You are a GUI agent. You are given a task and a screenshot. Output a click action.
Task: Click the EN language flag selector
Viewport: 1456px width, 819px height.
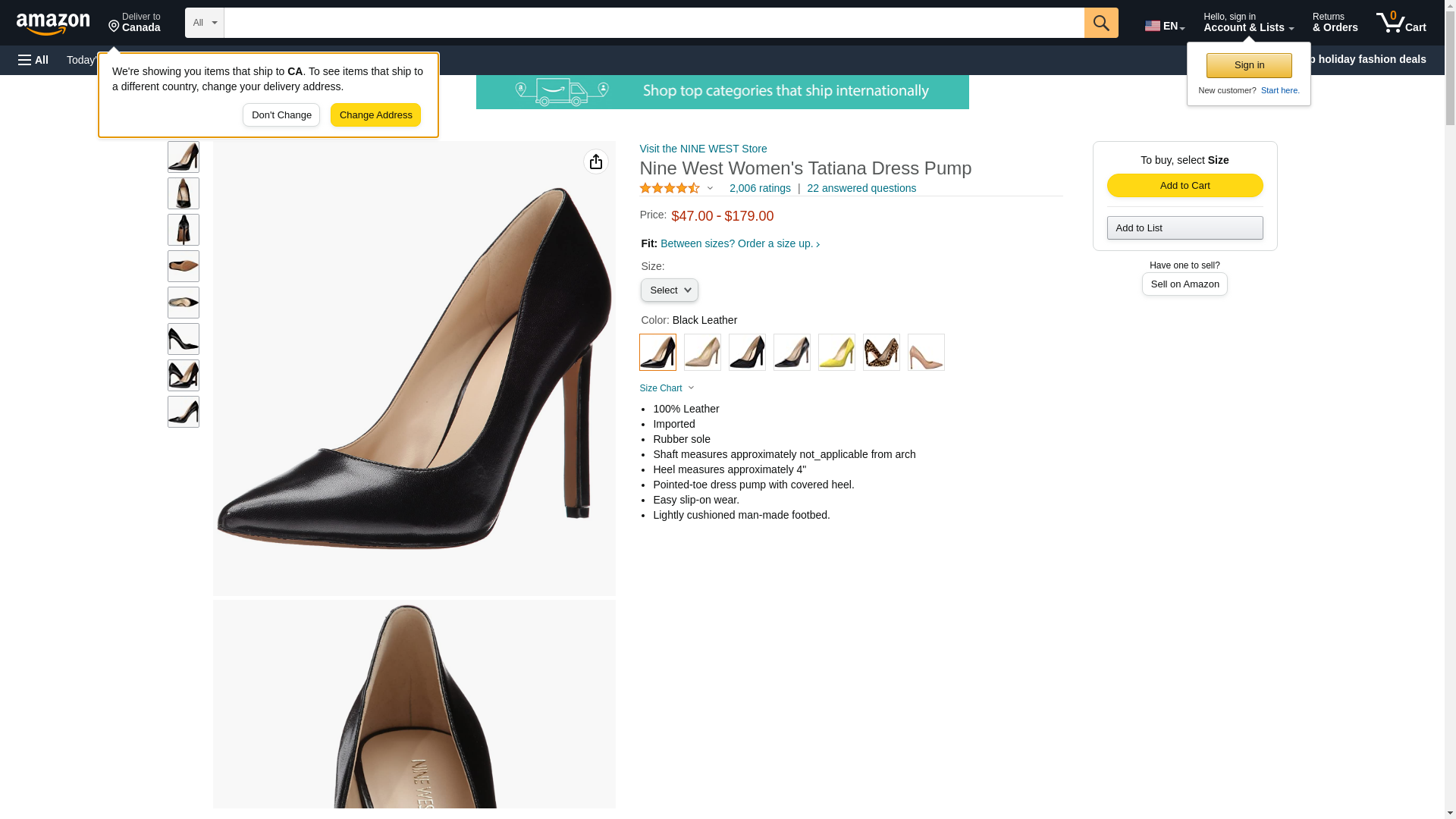[1164, 25]
